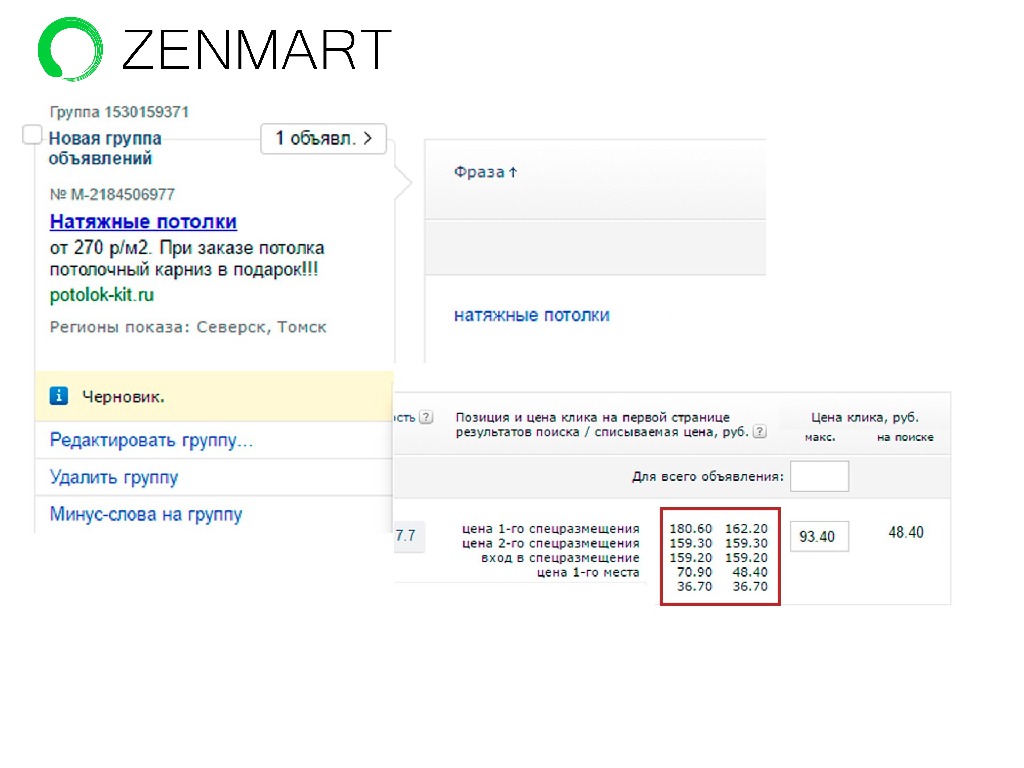The height and width of the screenshot is (768, 1024).
Task: Click the натяжные потолки phrase link
Action: [x=531, y=315]
